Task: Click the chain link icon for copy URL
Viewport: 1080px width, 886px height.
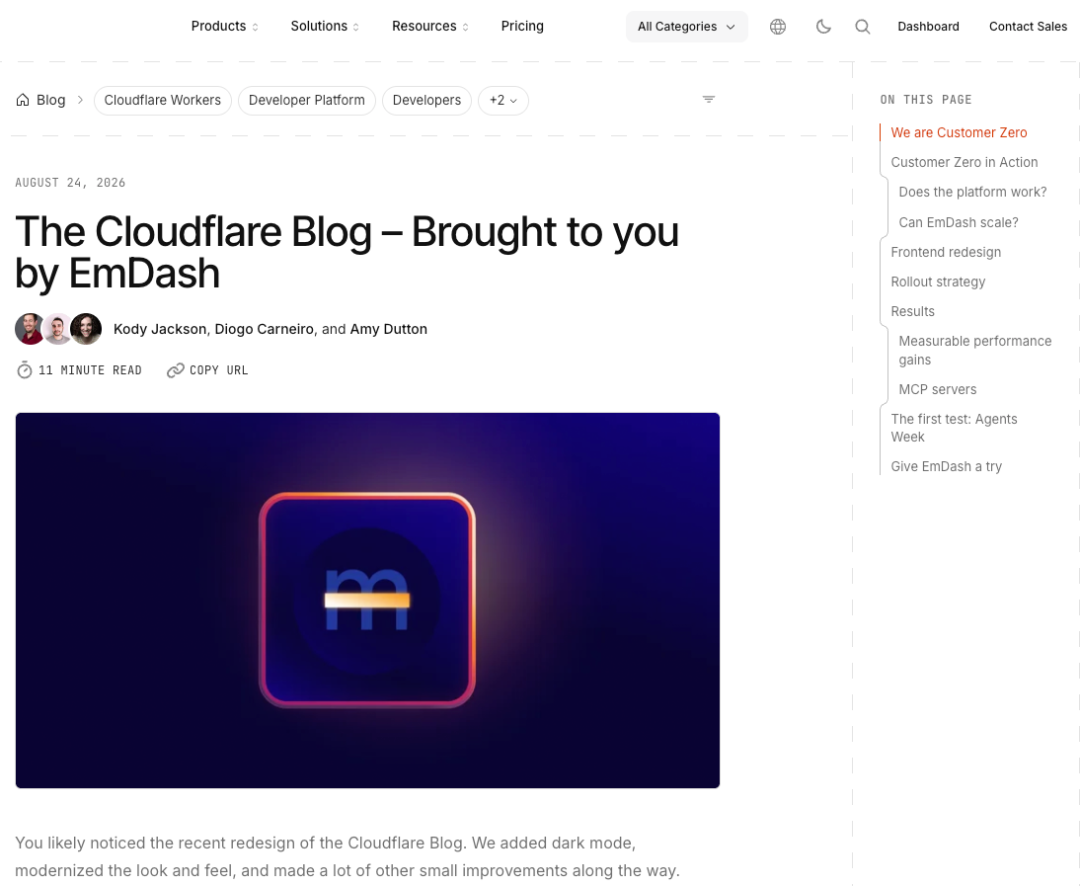Action: pyautogui.click(x=175, y=370)
